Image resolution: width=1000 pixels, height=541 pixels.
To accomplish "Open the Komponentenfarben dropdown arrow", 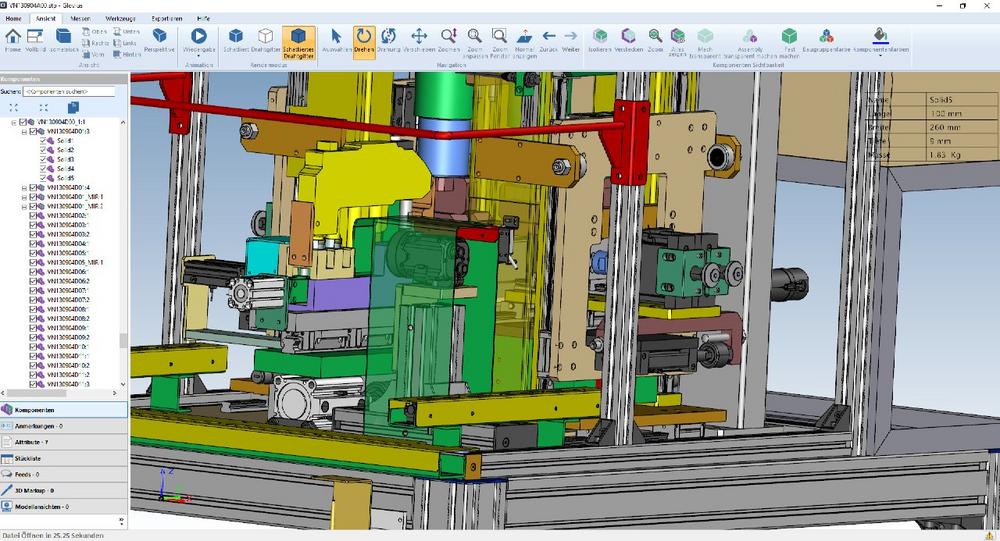I will pyautogui.click(x=880, y=57).
